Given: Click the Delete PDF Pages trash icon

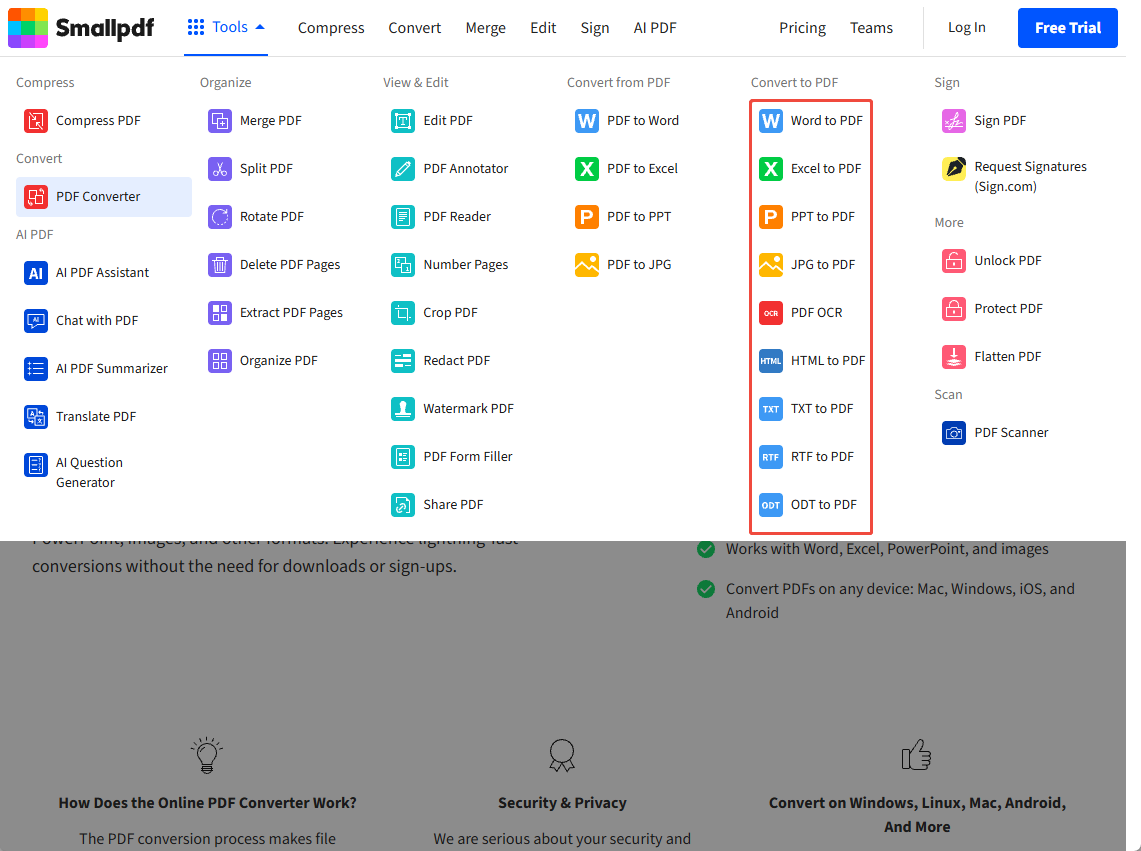Looking at the screenshot, I should pos(220,265).
